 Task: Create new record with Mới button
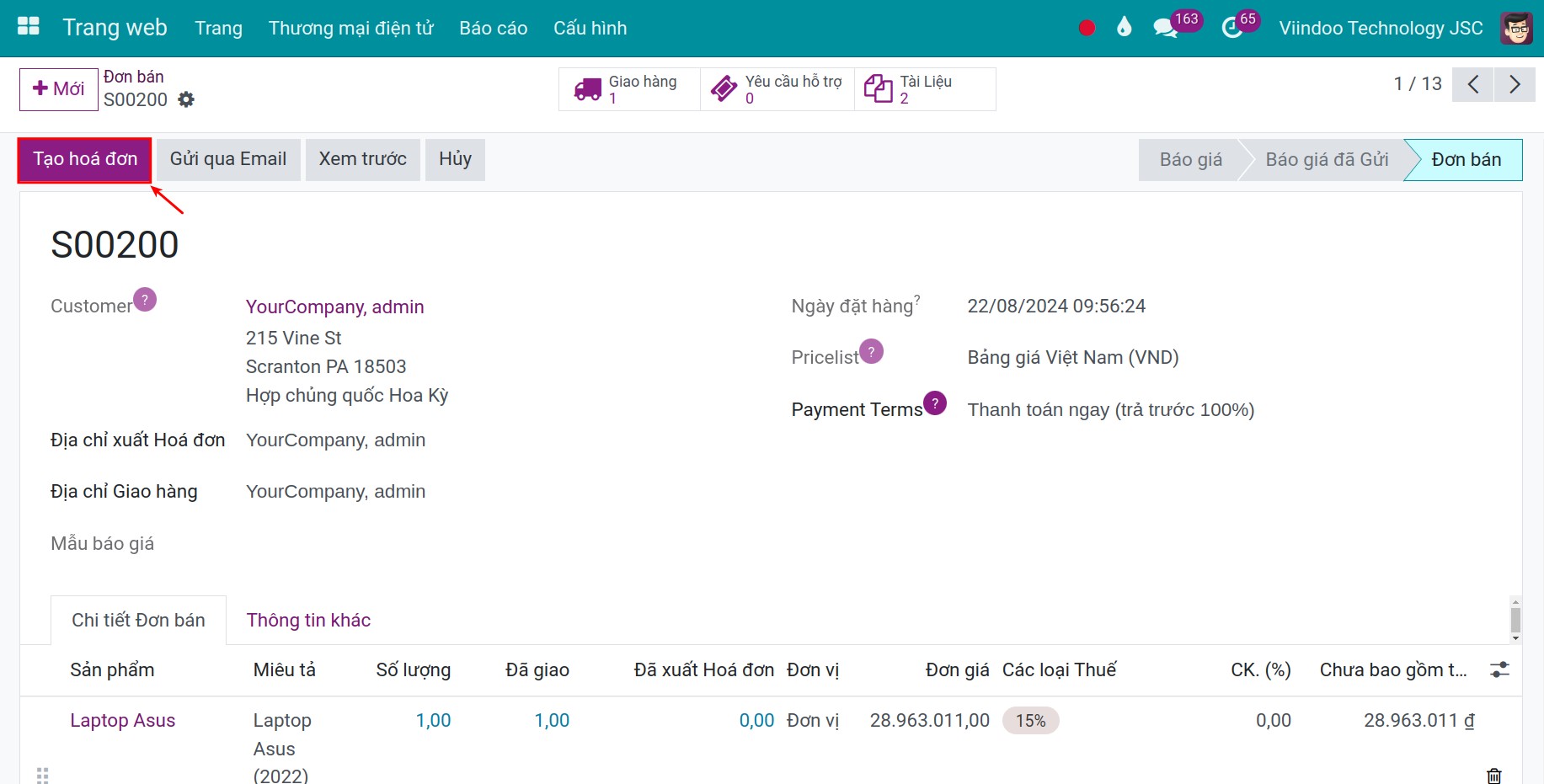click(x=59, y=89)
